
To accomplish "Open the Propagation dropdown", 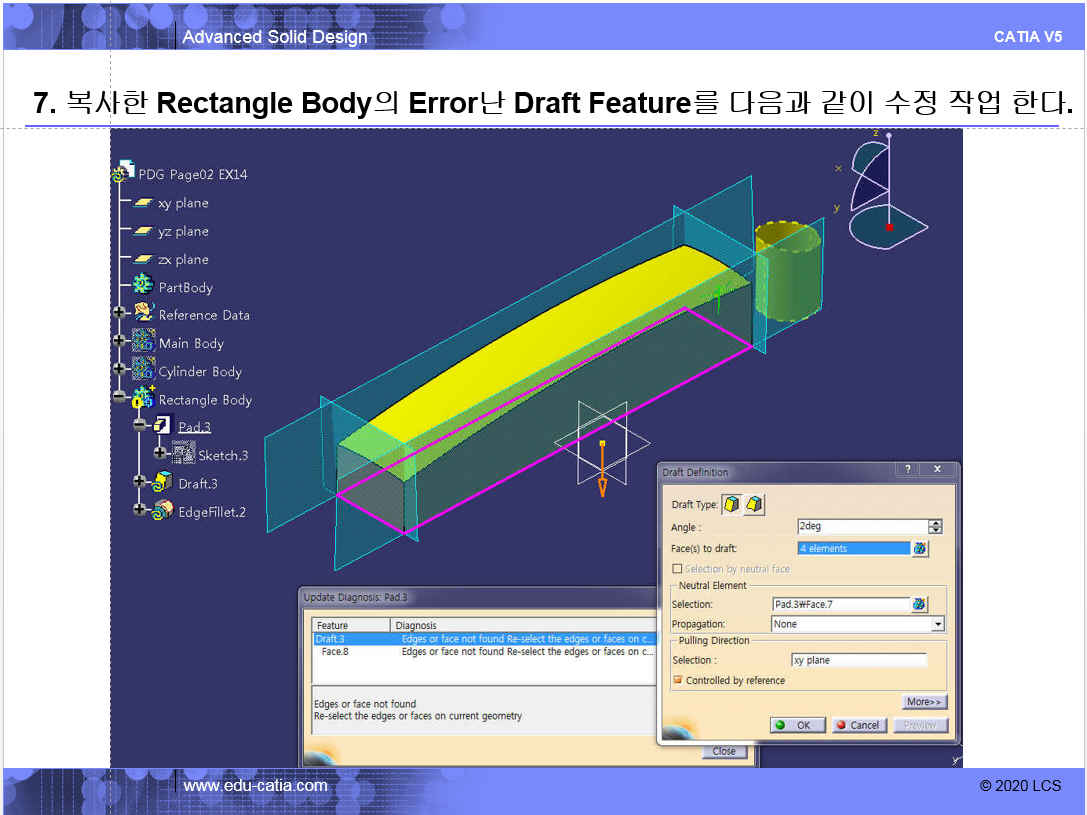I will 937,624.
